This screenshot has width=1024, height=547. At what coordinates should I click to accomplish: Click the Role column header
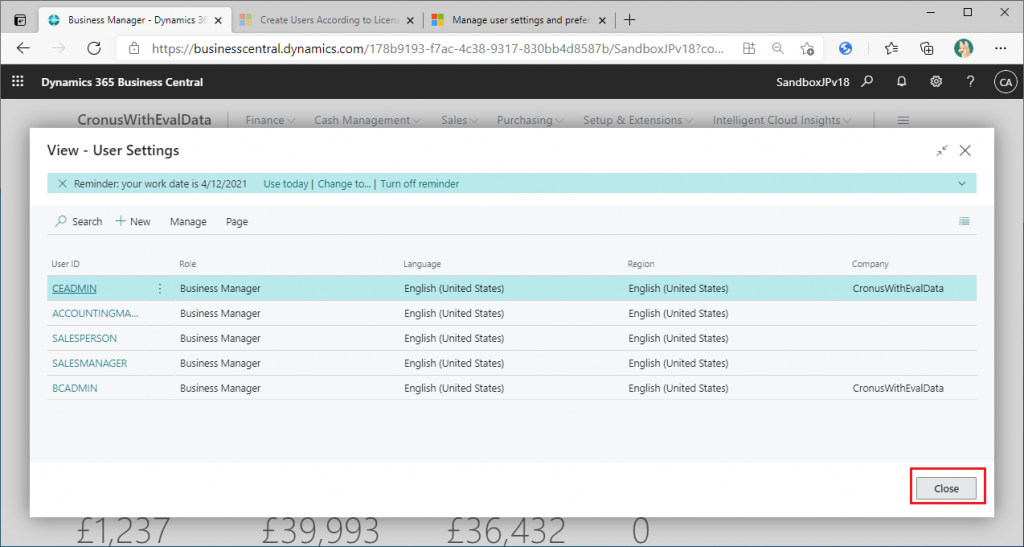[187, 264]
